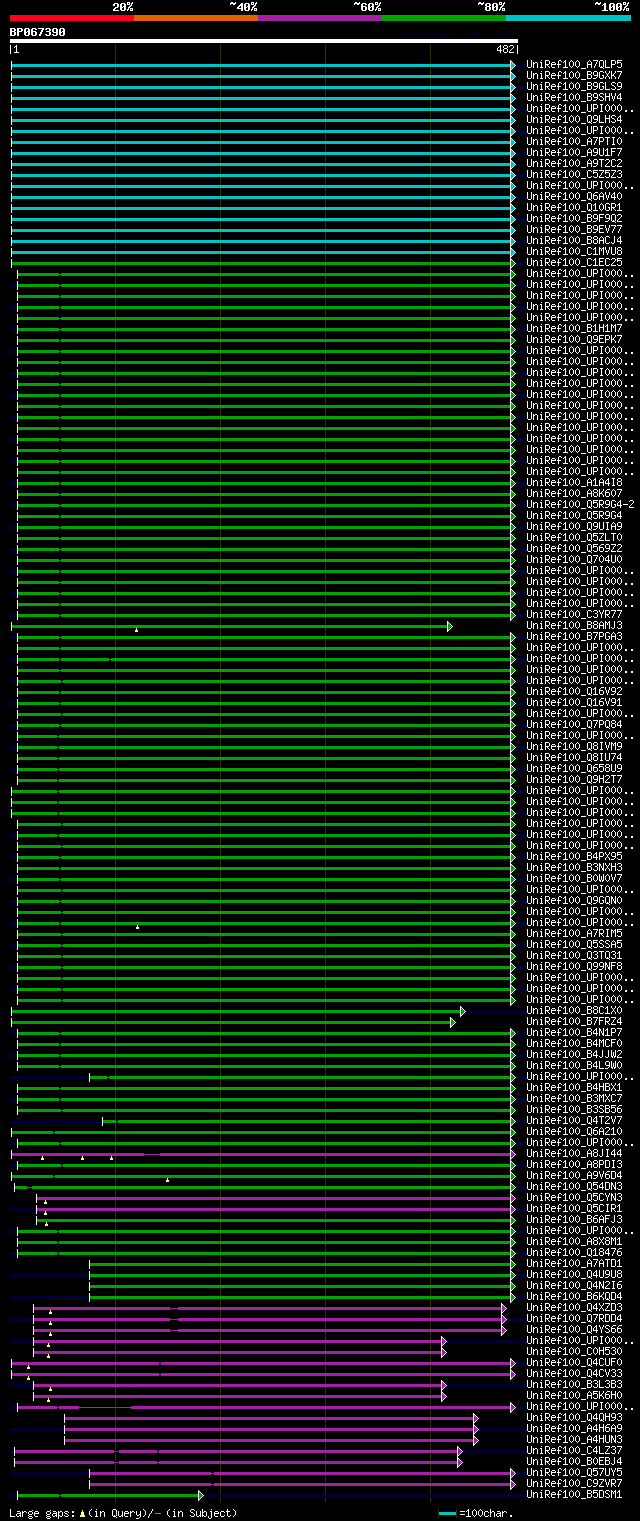Select hit label UniRef100_Q9EPK7
640x1521 pixels.
[x=574, y=339]
